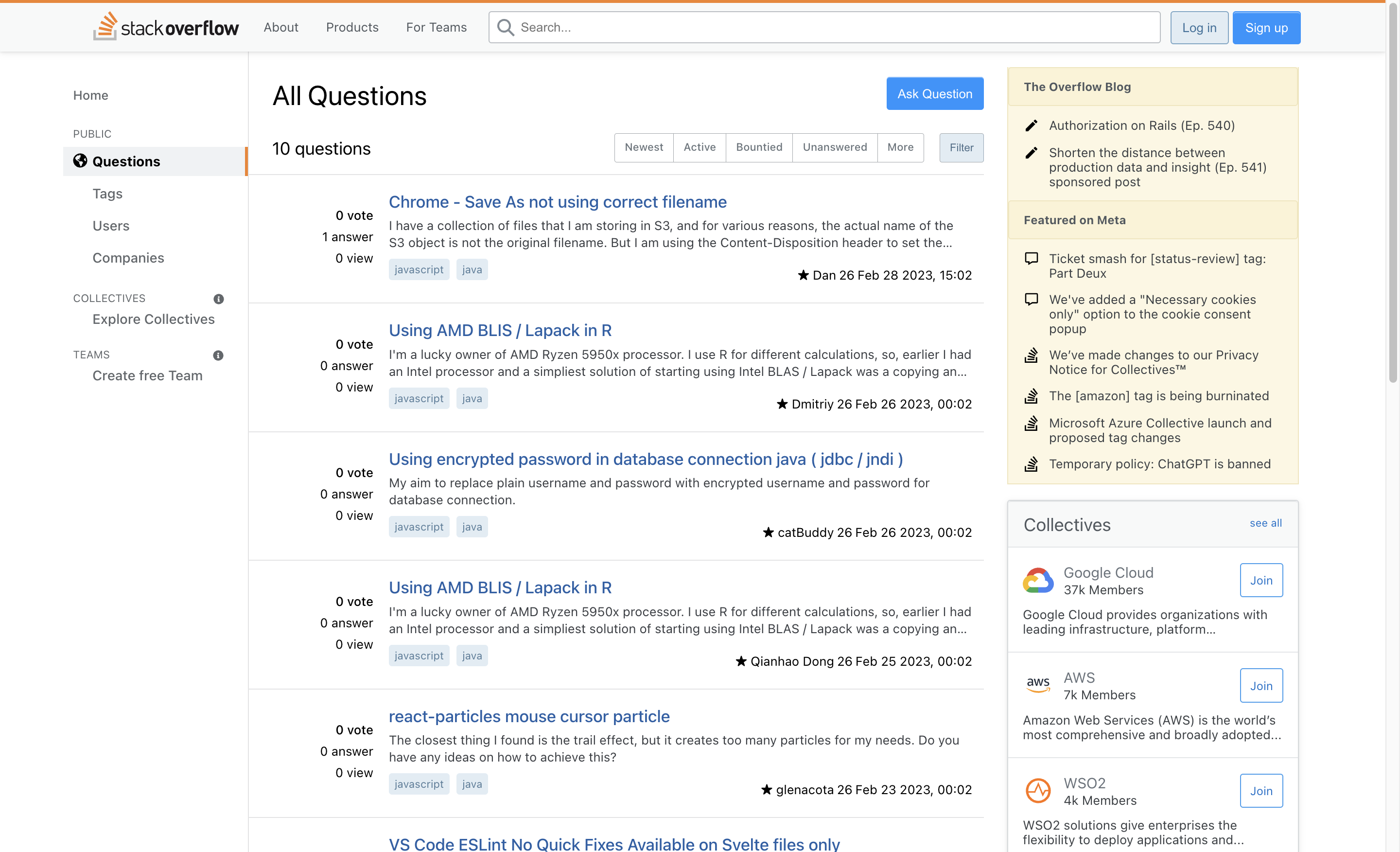1400x852 pixels.
Task: Click the Stack Overflow logo
Action: tap(166, 27)
